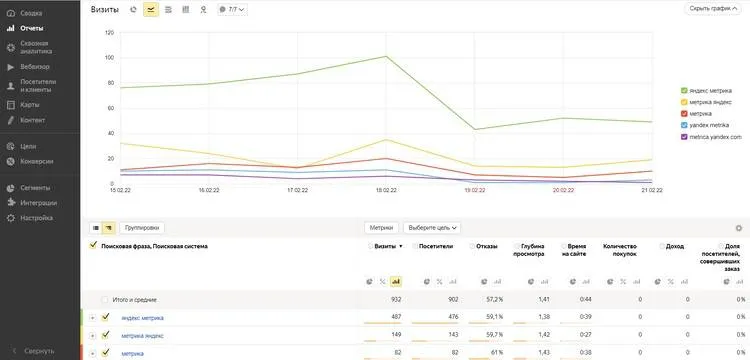Uncheck the яндекс метрика row checkbox
This screenshot has height=360, width=750.
106,317
